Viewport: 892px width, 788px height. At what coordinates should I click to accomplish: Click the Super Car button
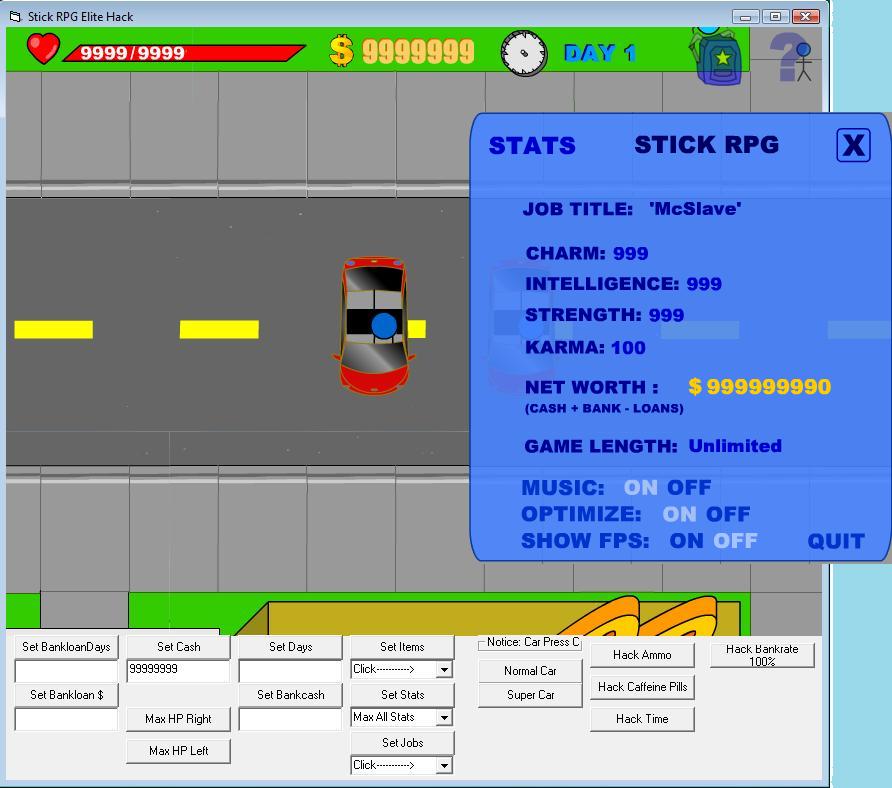(x=530, y=694)
